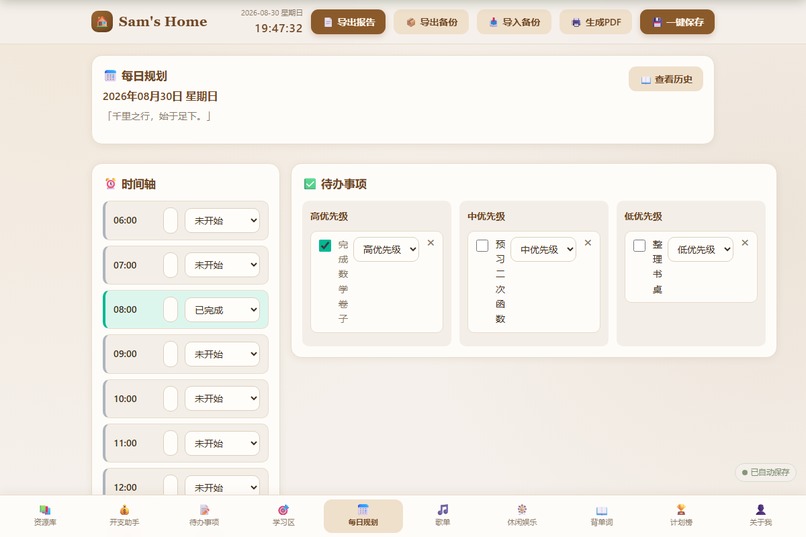
Task: Open 资源库 in bottom navigation
Action: [45, 515]
